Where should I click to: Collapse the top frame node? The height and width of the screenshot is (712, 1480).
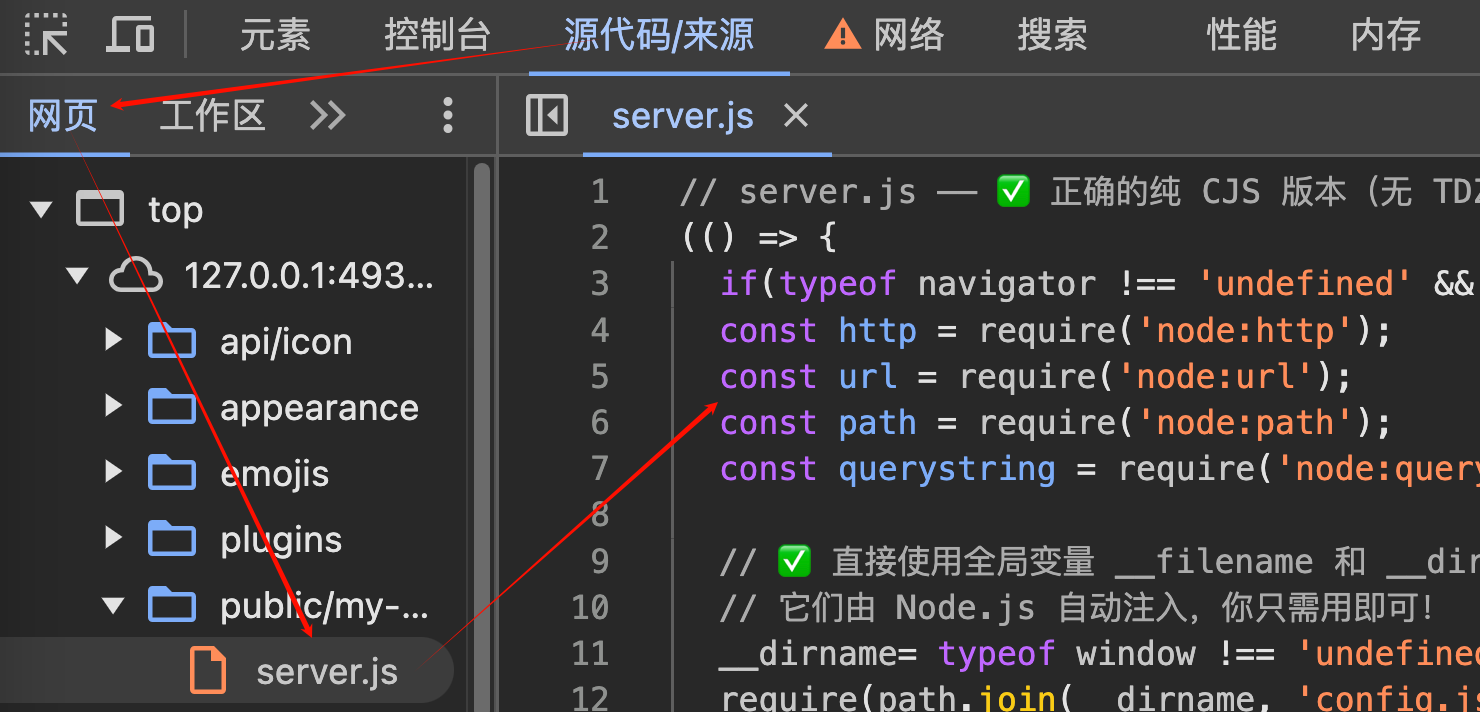point(41,210)
